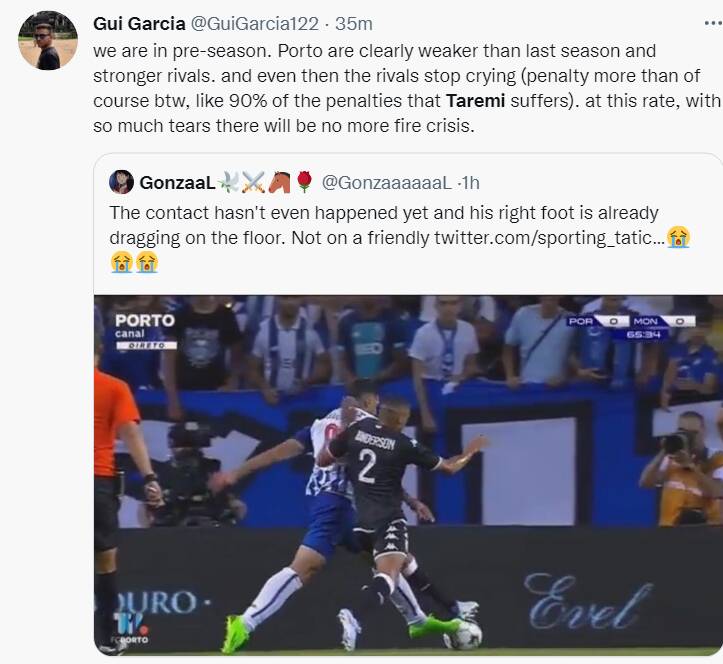The height and width of the screenshot is (664, 723).
Task: Open the 35m tweet timestamp
Action: [x=354, y=23]
